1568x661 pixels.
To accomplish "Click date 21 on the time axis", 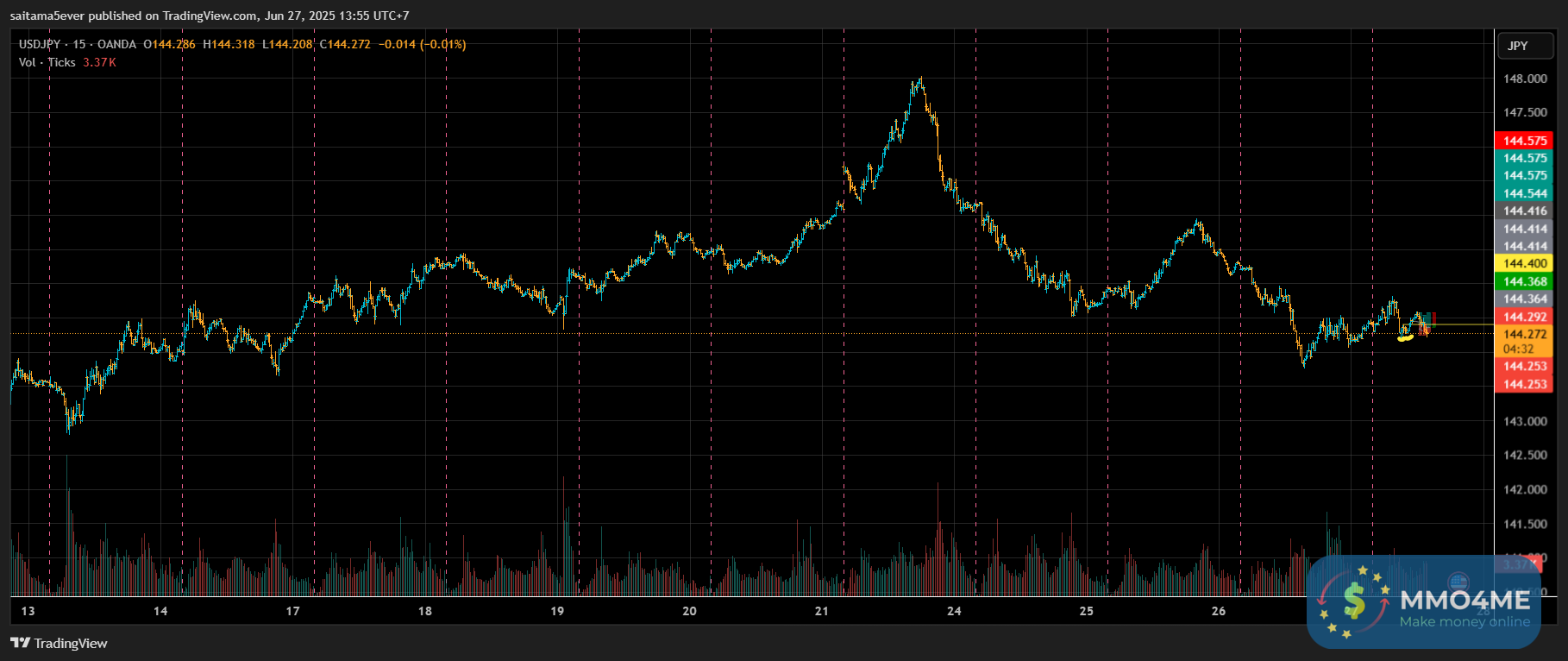I will (822, 611).
